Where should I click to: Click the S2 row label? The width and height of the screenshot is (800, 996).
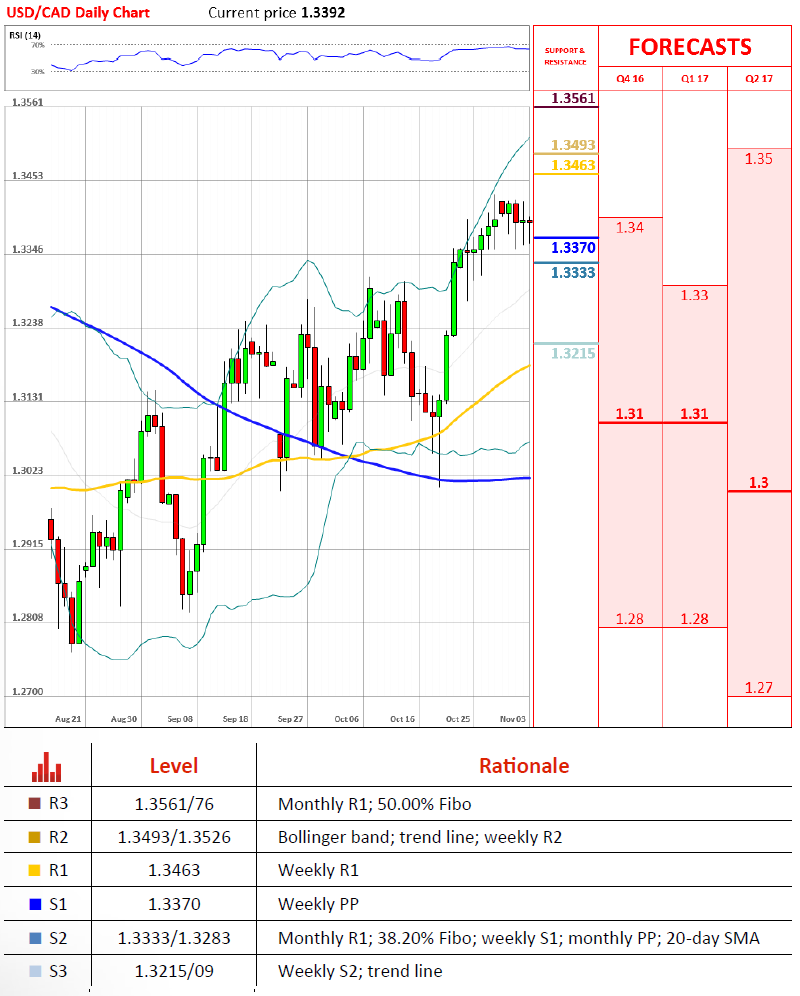[58, 938]
